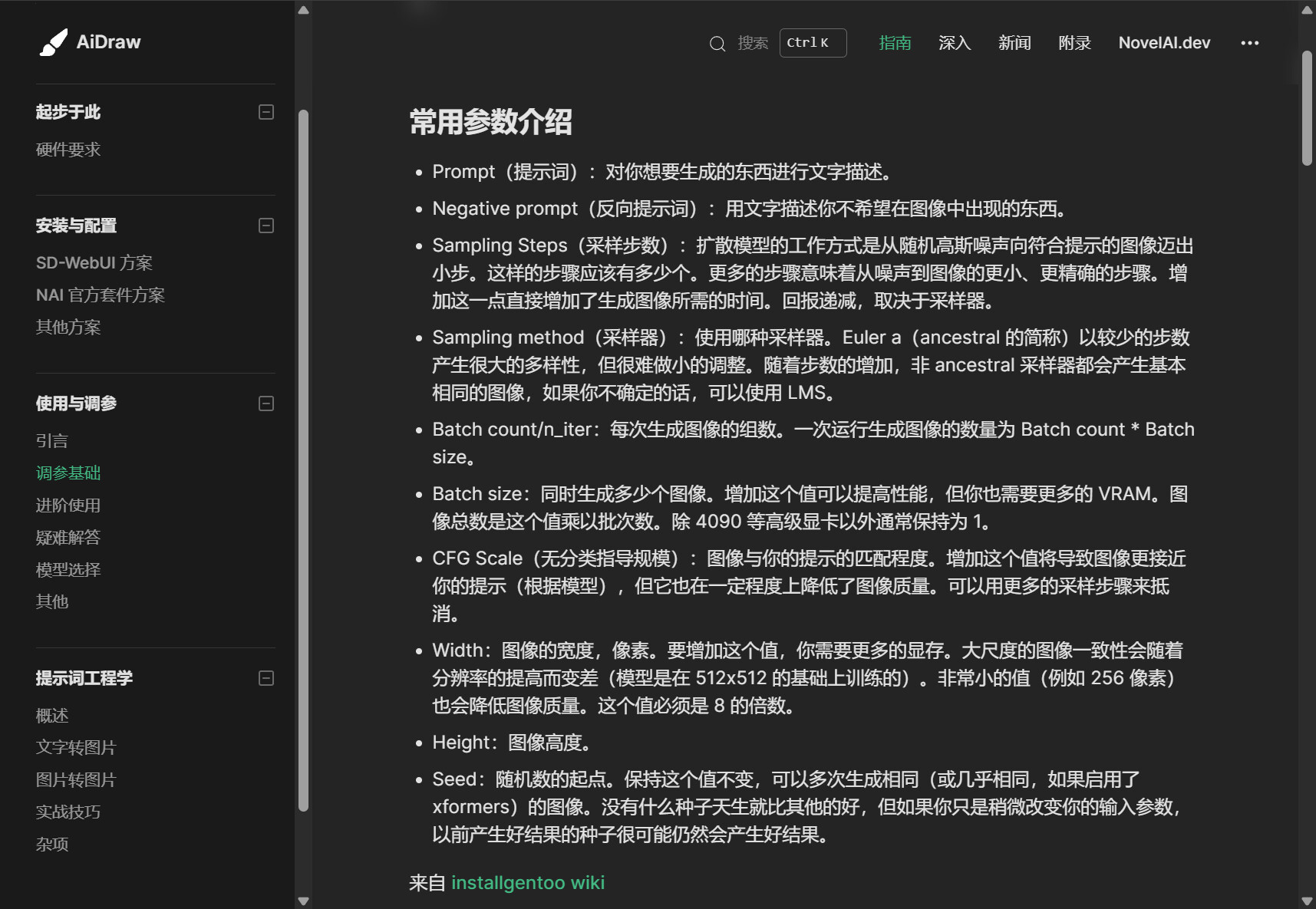Click the 常用参数介绍 page heading
Image resolution: width=1316 pixels, height=909 pixels.
(x=491, y=122)
